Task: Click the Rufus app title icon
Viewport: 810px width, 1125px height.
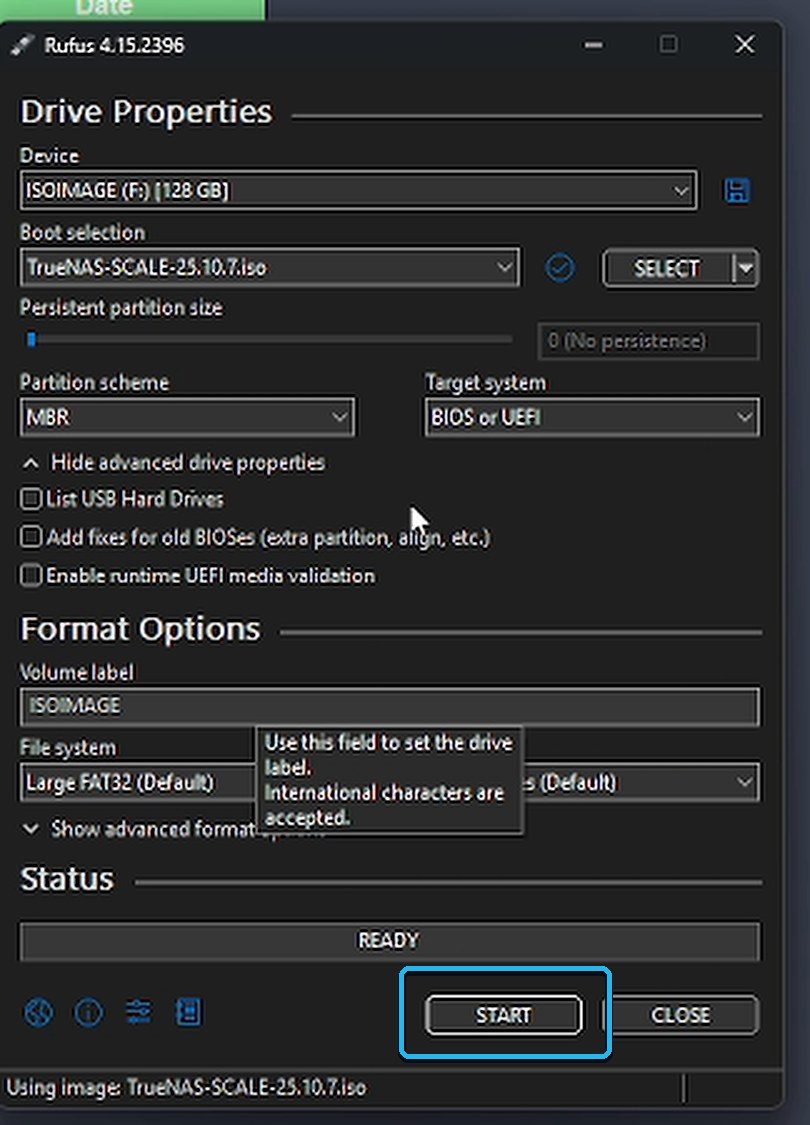Action: 23,45
